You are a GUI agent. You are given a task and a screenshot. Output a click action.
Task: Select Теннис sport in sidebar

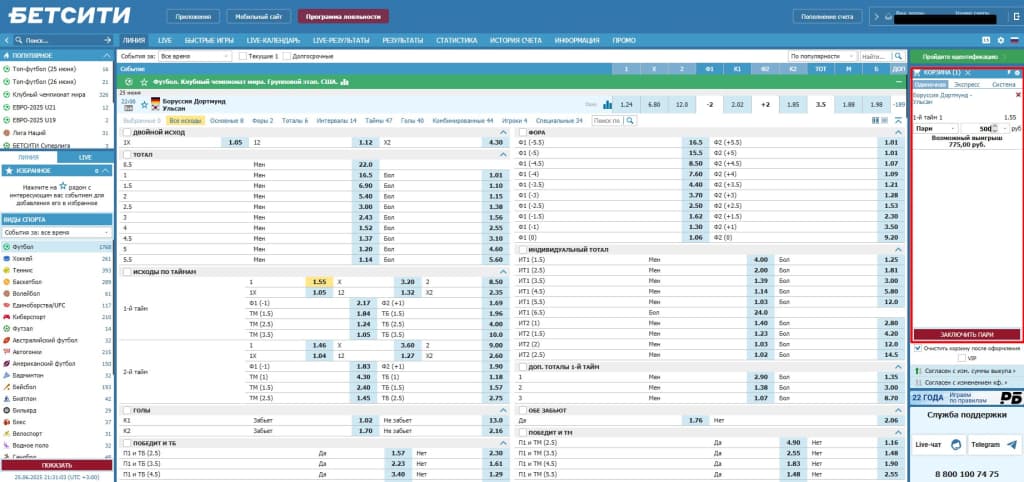(x=57, y=270)
